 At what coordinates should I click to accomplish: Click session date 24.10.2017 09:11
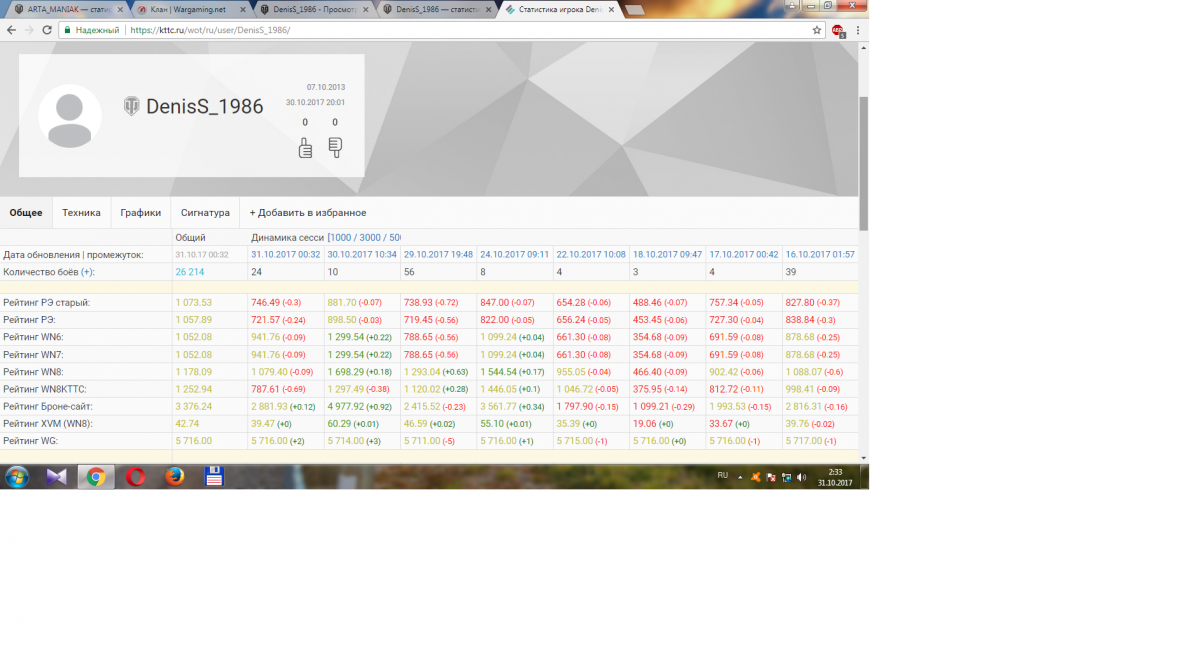tap(514, 255)
